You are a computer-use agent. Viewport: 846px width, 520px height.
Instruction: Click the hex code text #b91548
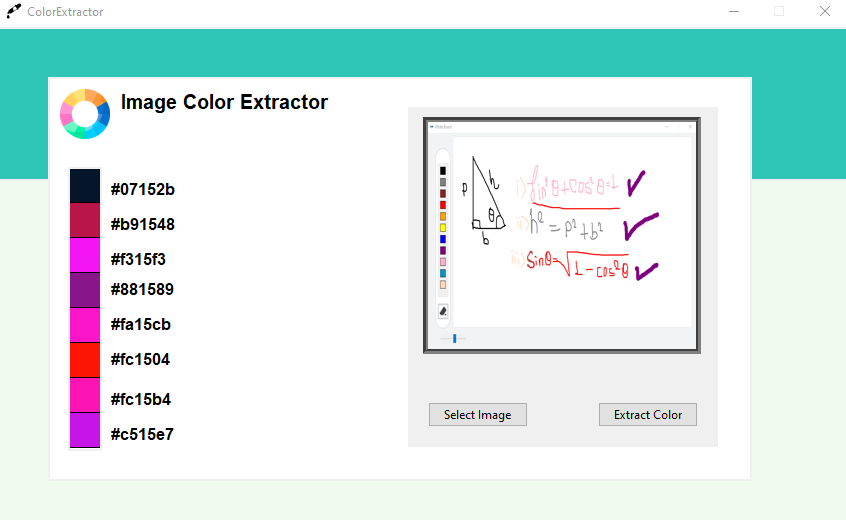point(142,224)
